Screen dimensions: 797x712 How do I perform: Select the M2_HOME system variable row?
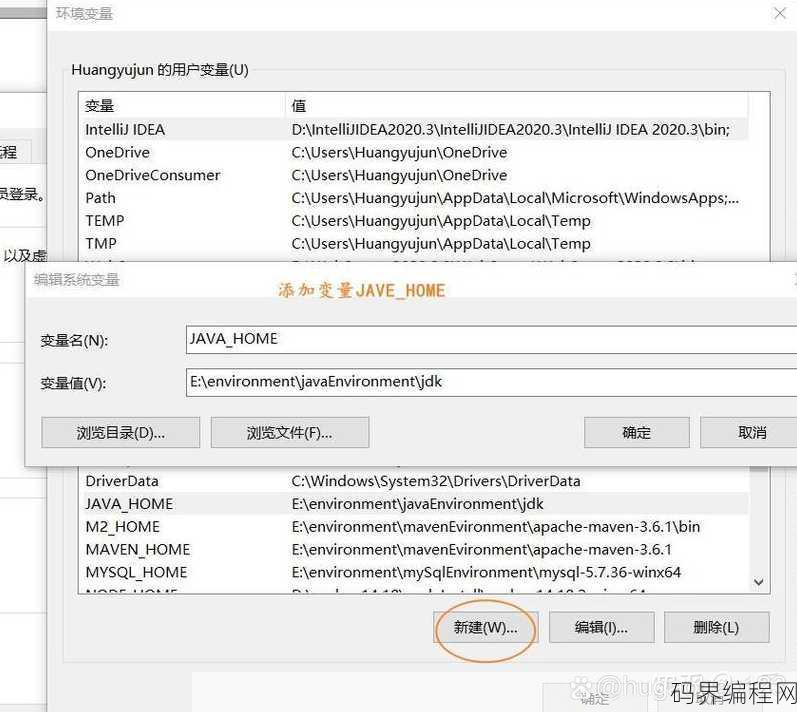click(413, 527)
